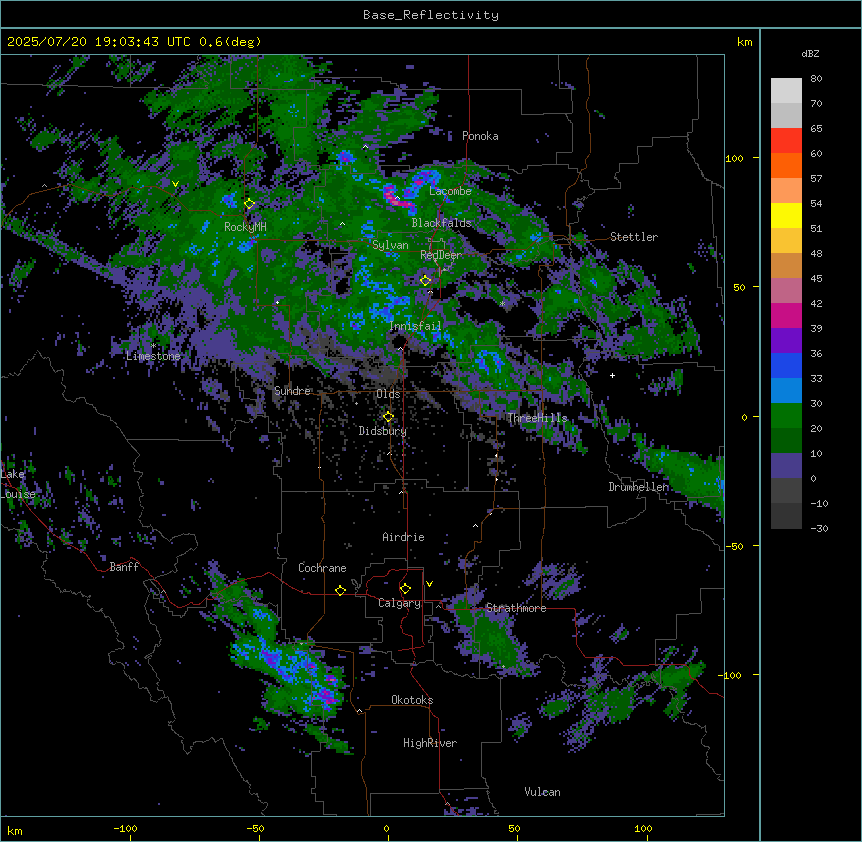Click the Lake Louise label
This screenshot has width=862, height=842.
18,484
